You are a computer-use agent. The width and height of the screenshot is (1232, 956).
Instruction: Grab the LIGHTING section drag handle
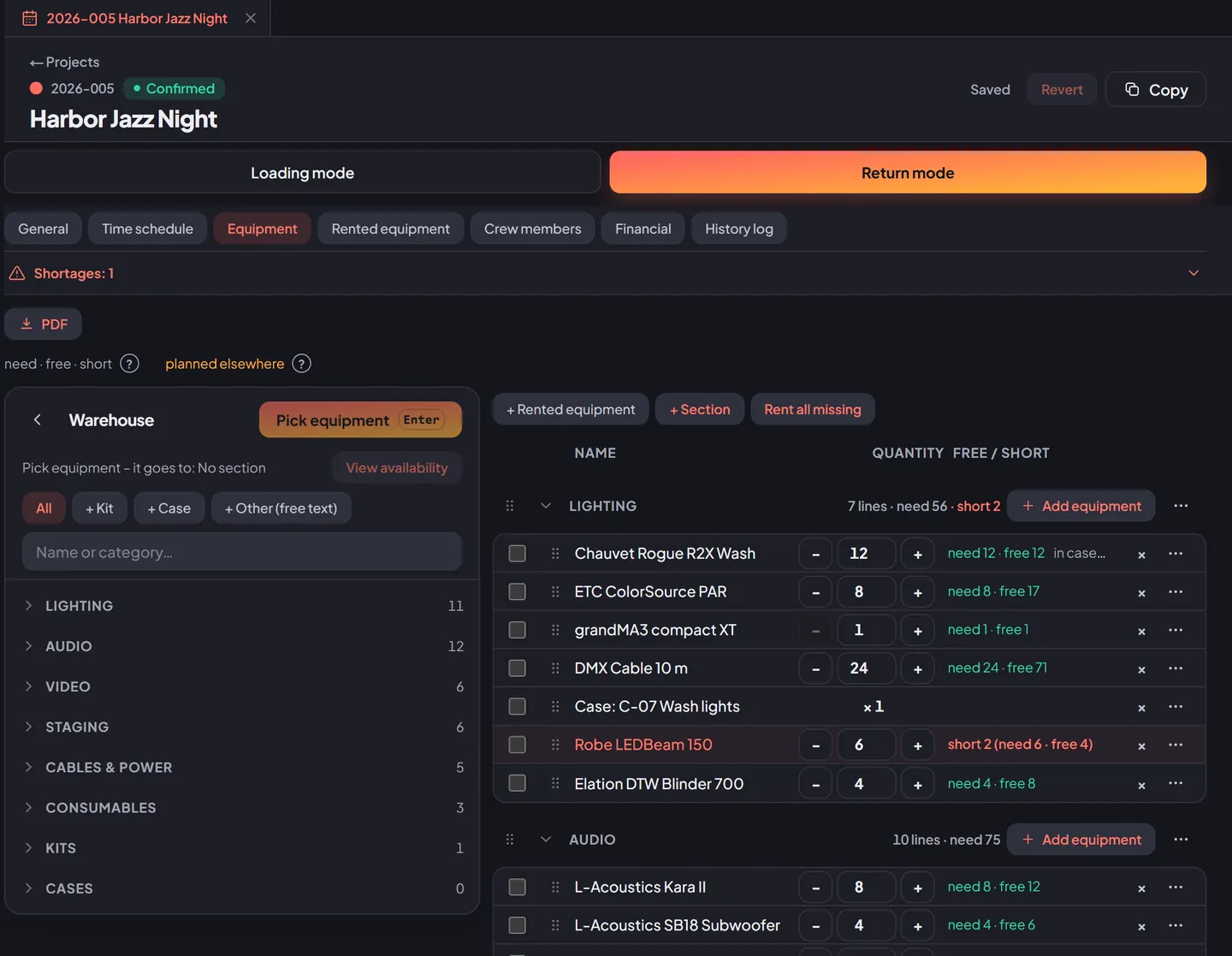click(510, 506)
